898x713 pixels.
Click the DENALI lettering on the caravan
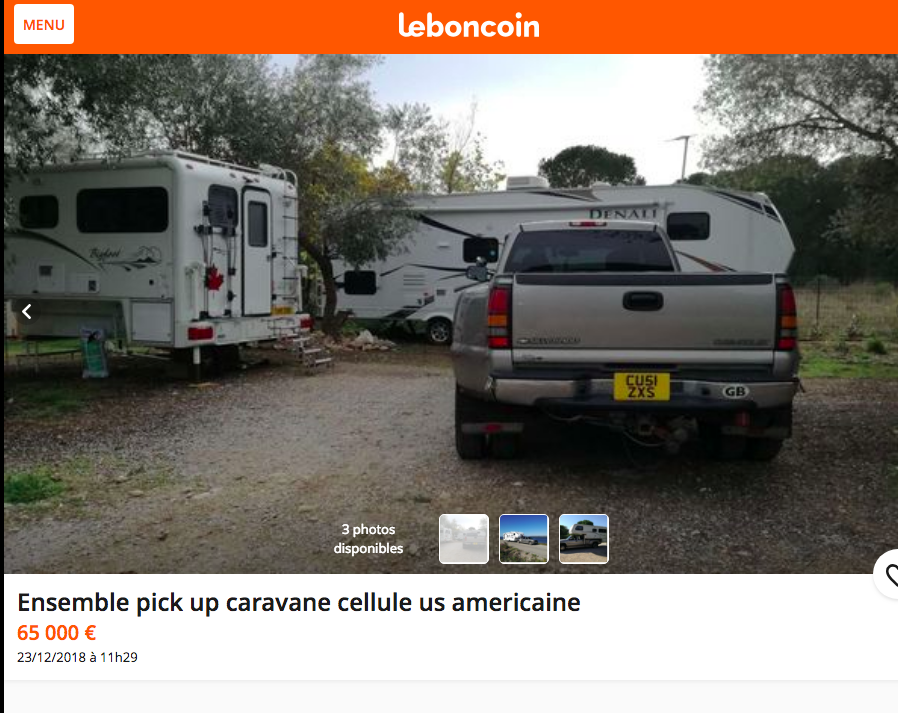click(x=623, y=214)
